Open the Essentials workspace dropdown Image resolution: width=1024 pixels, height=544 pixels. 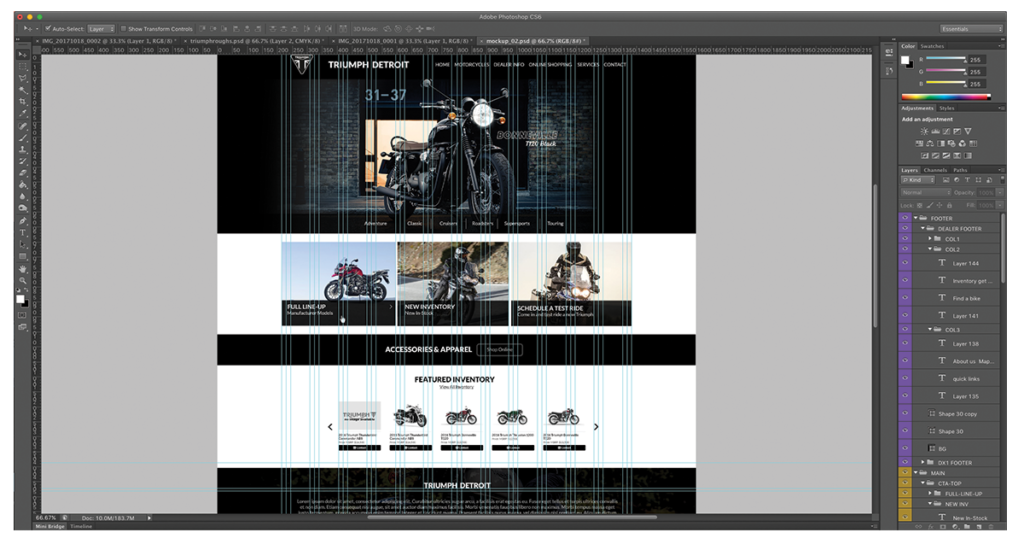tap(971, 29)
